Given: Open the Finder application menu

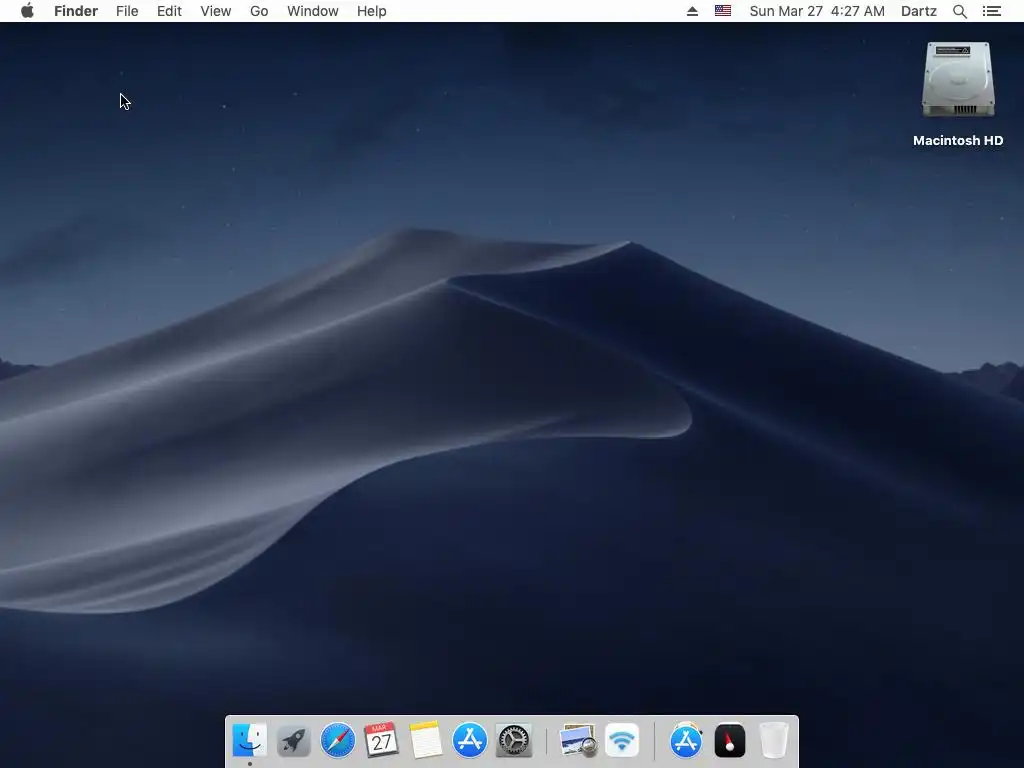Looking at the screenshot, I should click(x=76, y=11).
